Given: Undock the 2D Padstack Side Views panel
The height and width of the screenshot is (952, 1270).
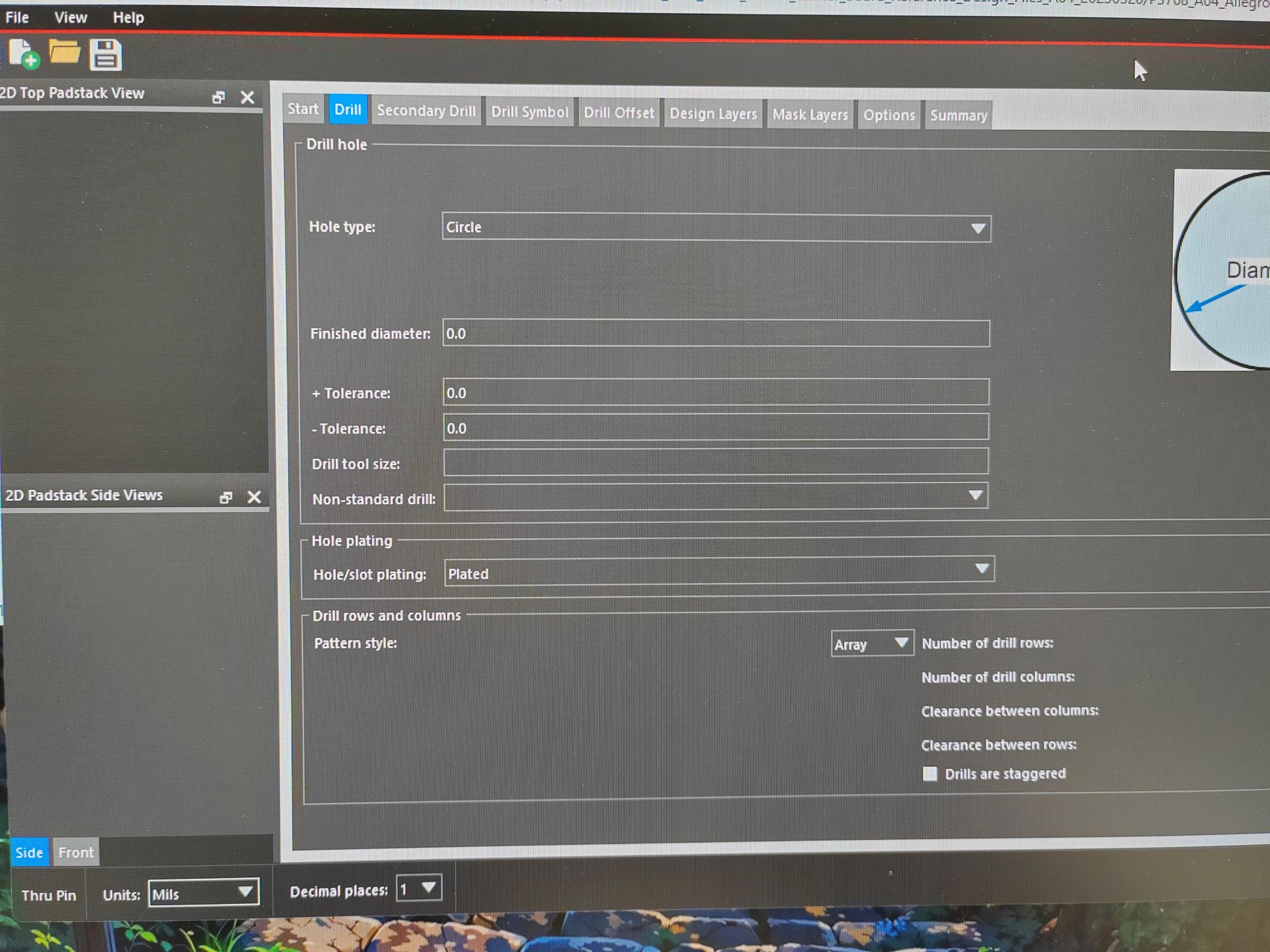Looking at the screenshot, I should coord(226,497).
